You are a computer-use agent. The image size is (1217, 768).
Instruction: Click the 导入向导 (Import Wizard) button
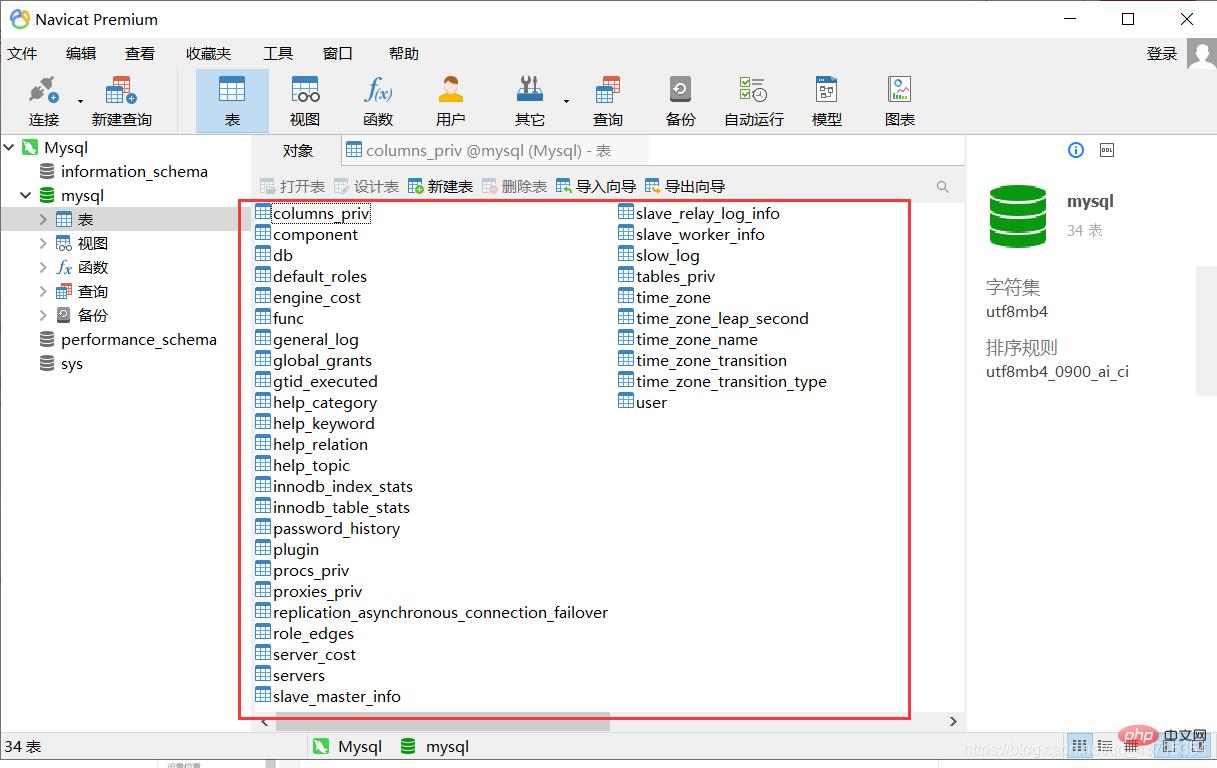pos(596,186)
